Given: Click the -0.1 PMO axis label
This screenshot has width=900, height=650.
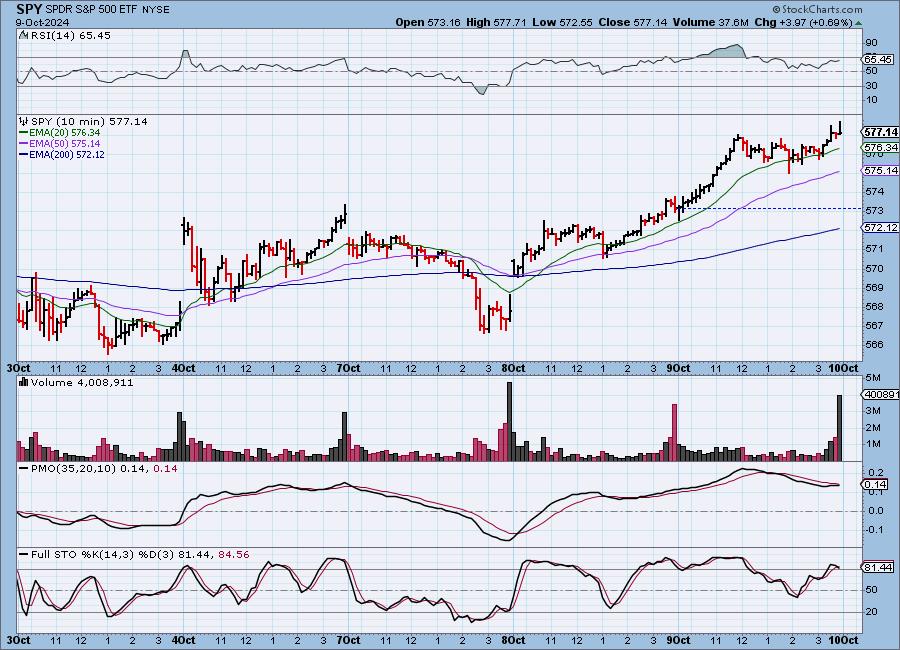Looking at the screenshot, I should pyautogui.click(x=874, y=529).
